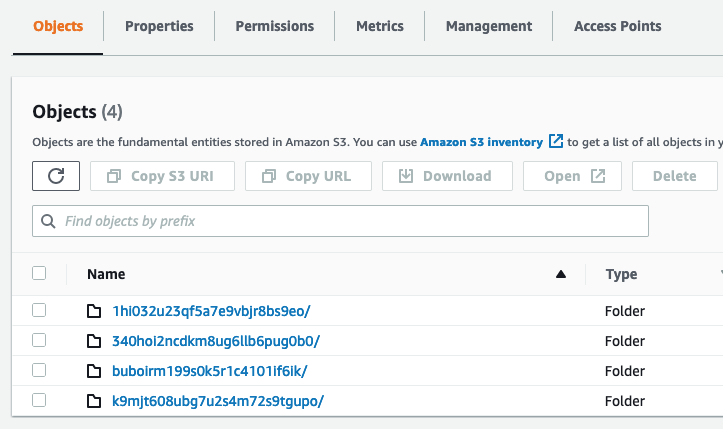The image size is (723, 429).
Task: Check the box for k9mjt608ubg7u2s4m72s9tgupo/ row
Action: (x=39, y=401)
